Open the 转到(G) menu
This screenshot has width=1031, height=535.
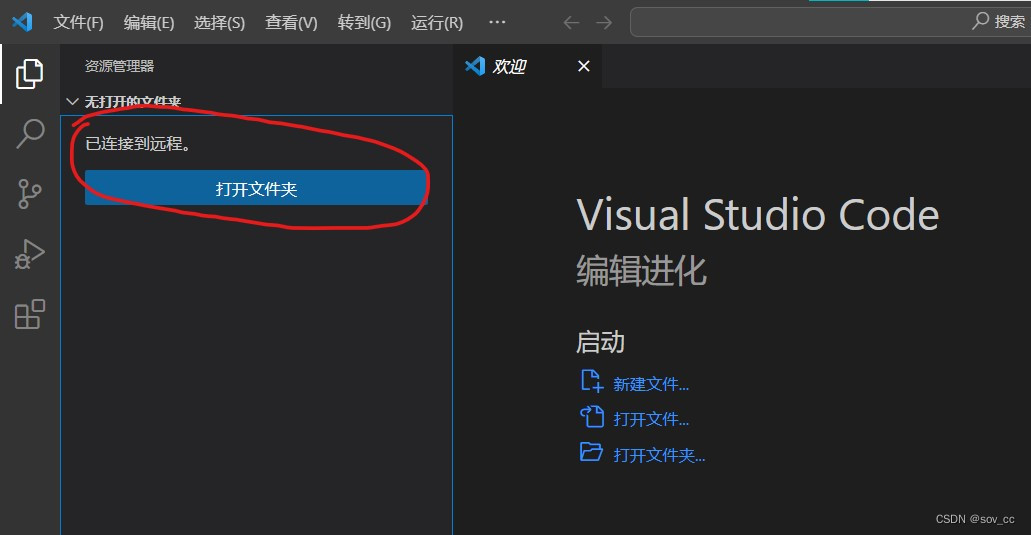[364, 23]
